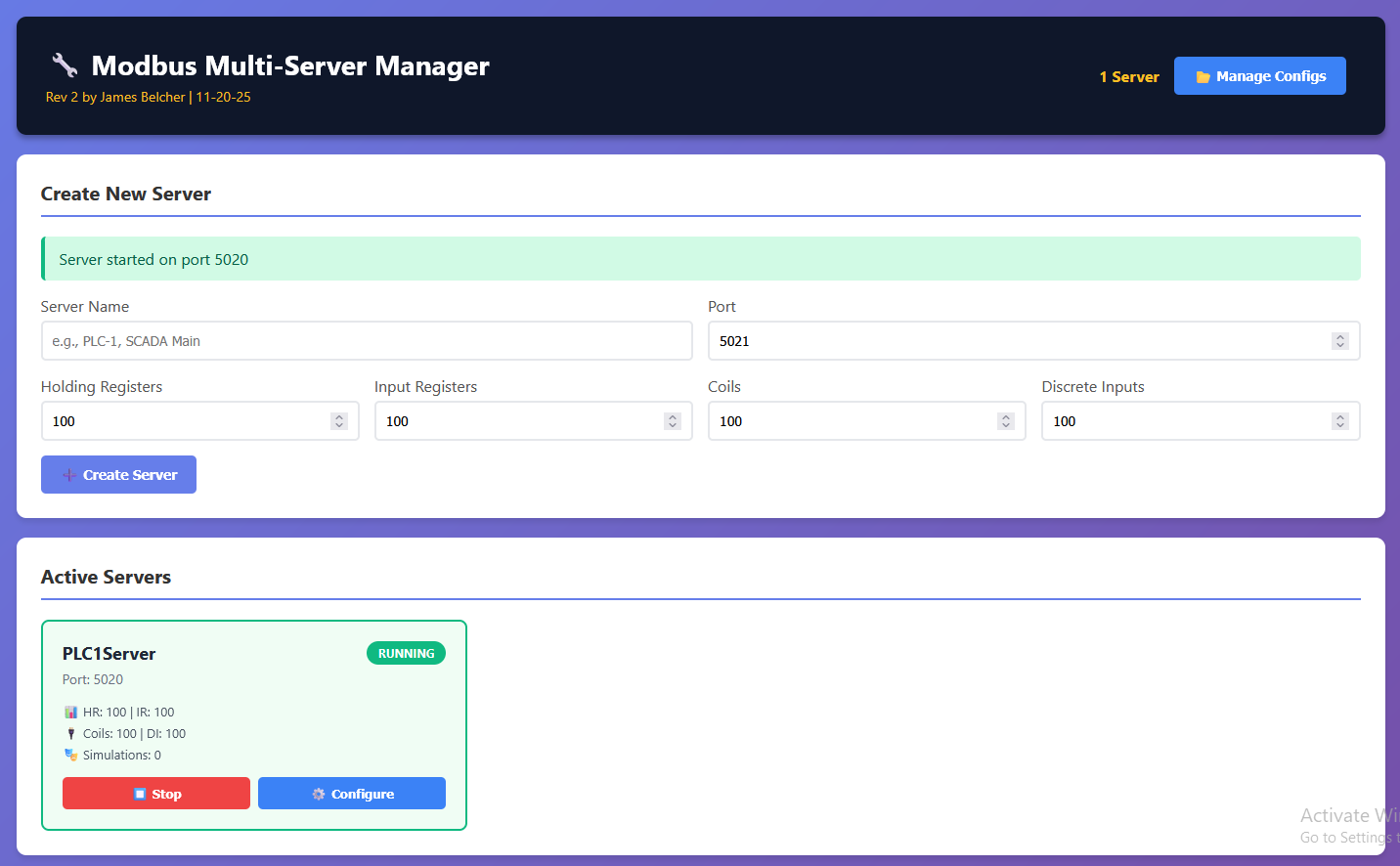Click the Create Server button
1400x866 pixels.
tap(118, 475)
